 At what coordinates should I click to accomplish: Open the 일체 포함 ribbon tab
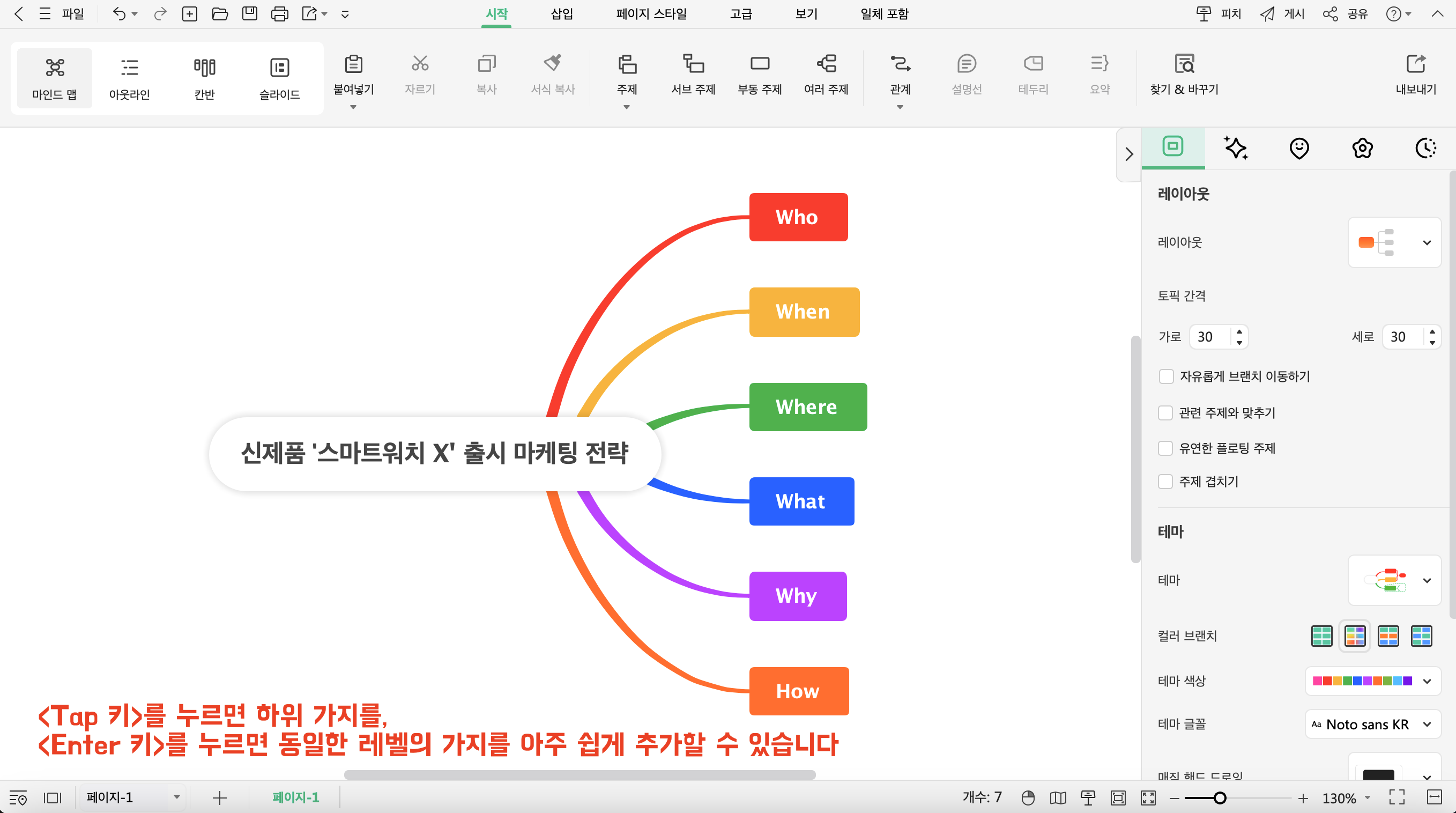[x=884, y=13]
